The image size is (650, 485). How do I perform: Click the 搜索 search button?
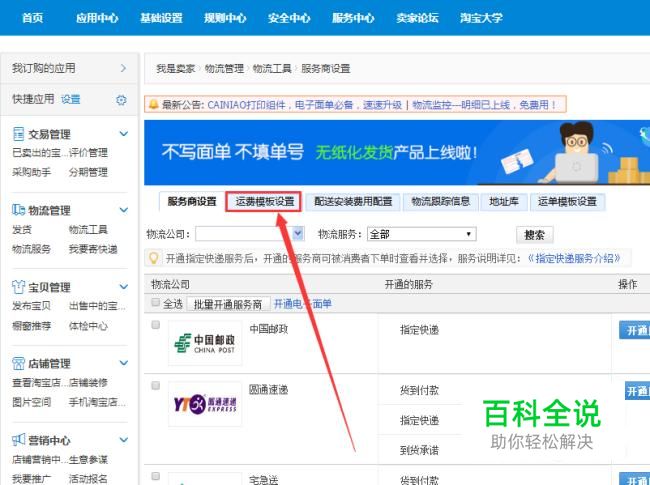(534, 235)
